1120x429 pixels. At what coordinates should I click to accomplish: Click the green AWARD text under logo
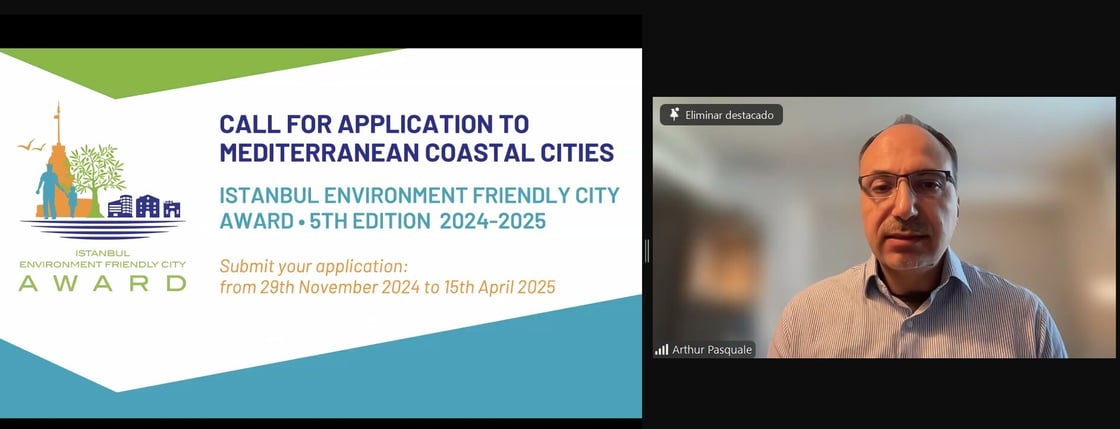102,283
